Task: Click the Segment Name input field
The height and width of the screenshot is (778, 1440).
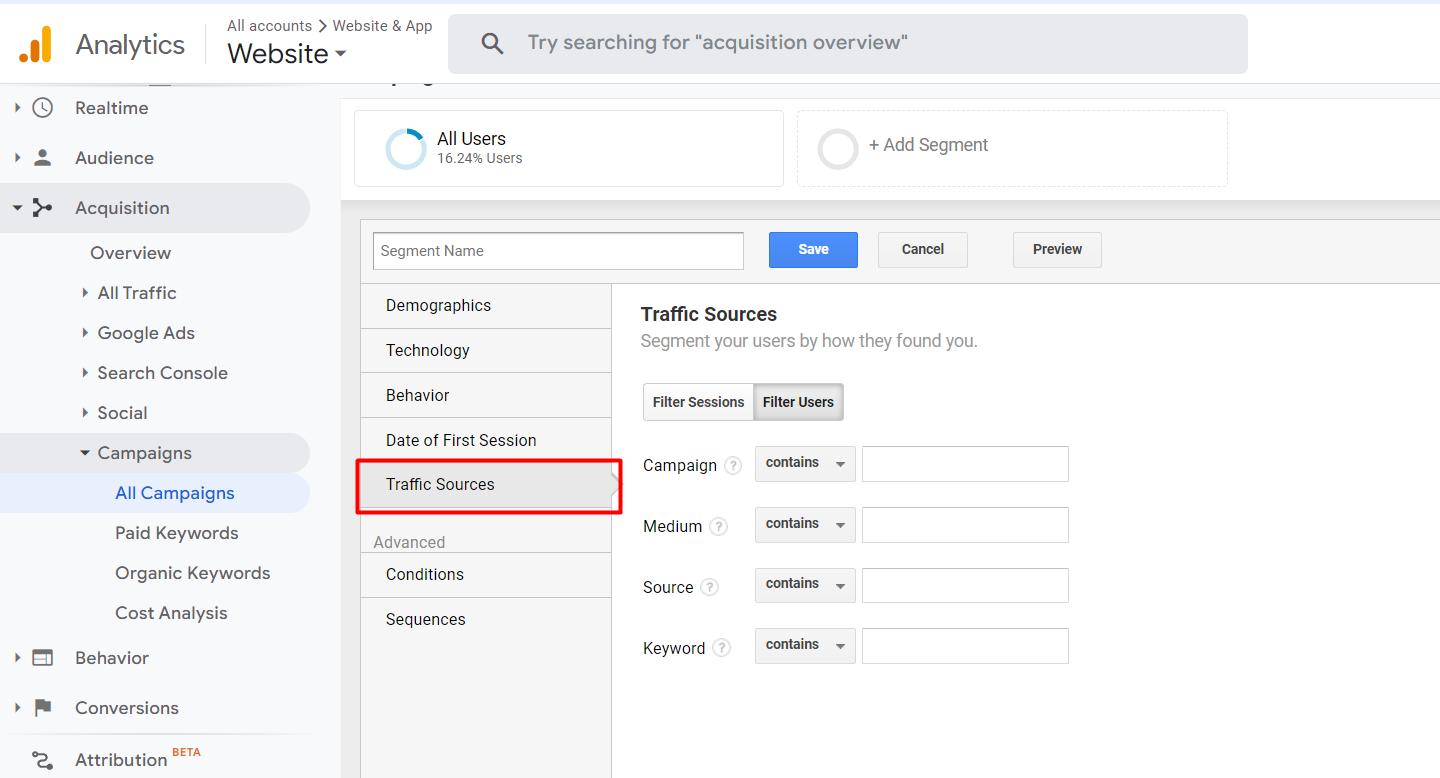Action: 558,251
